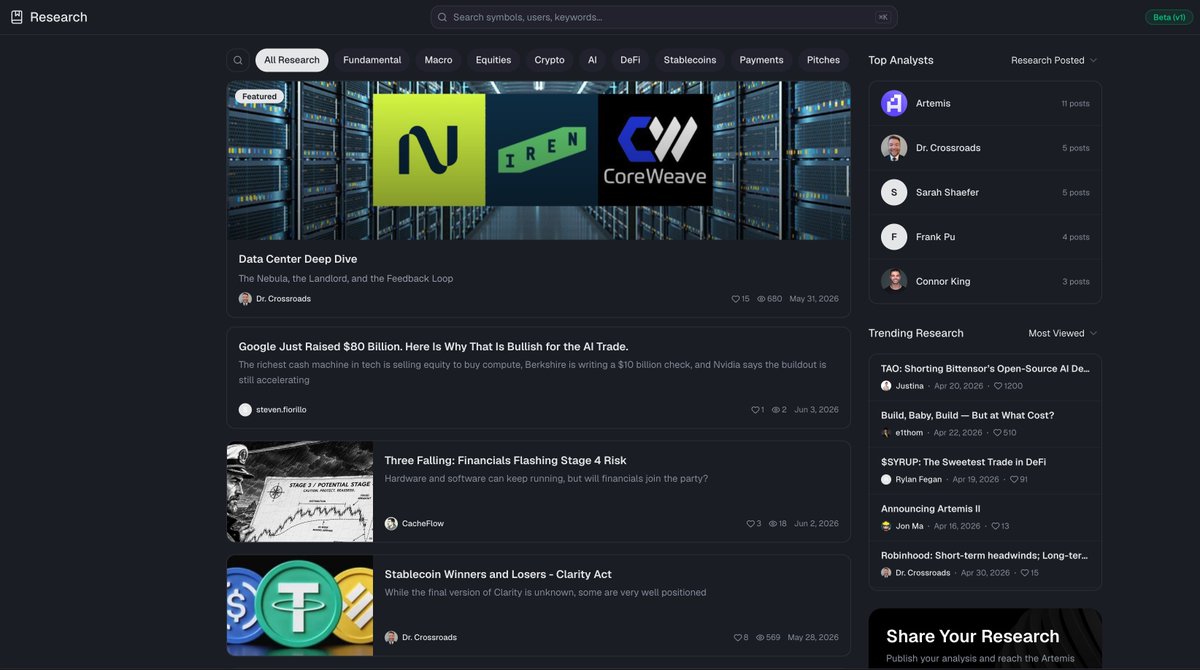This screenshot has height=670, width=1200.
Task: Click Jon Ma avatar in Trending Research
Action: 886,526
